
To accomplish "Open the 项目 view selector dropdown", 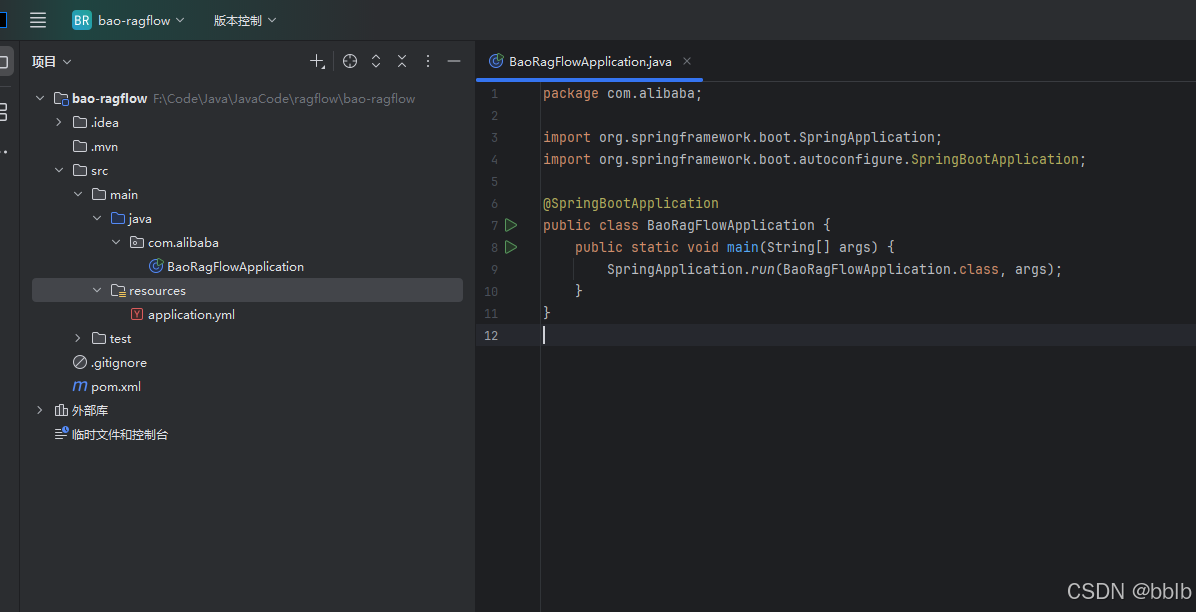I will 51,62.
